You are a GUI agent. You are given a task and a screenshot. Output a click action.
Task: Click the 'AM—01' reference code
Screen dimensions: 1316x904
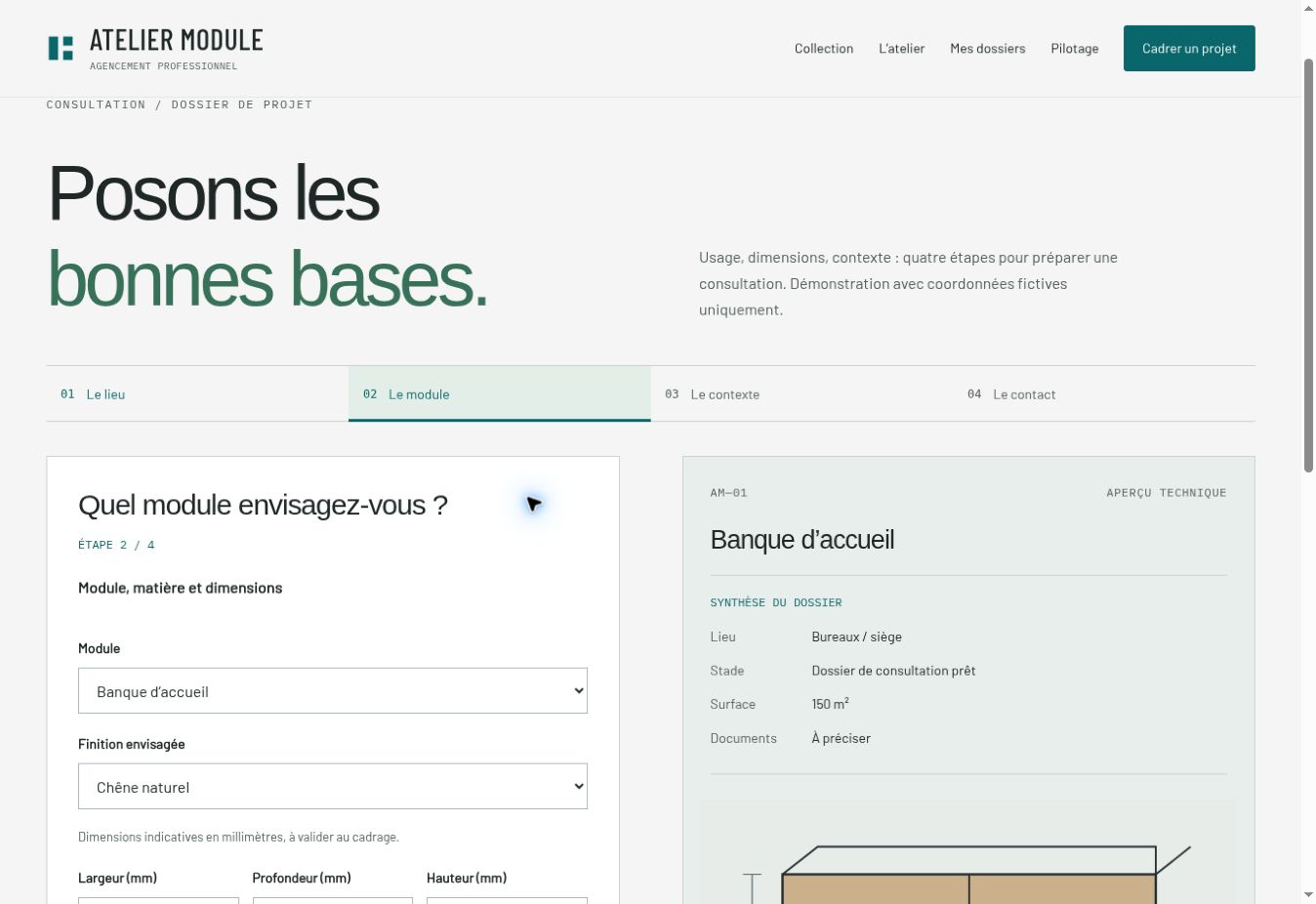click(x=728, y=493)
